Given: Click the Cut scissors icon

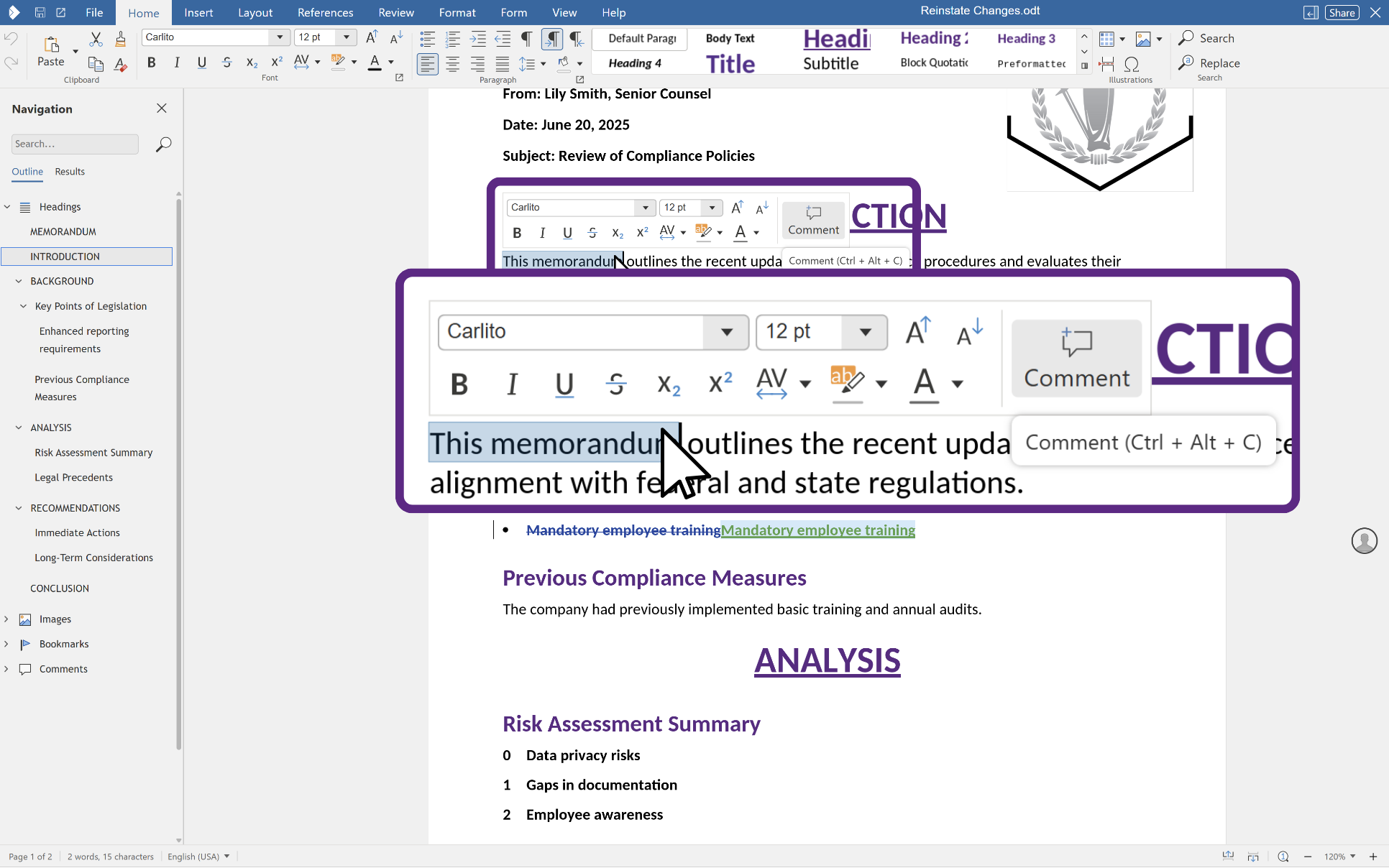Looking at the screenshot, I should tap(96, 39).
